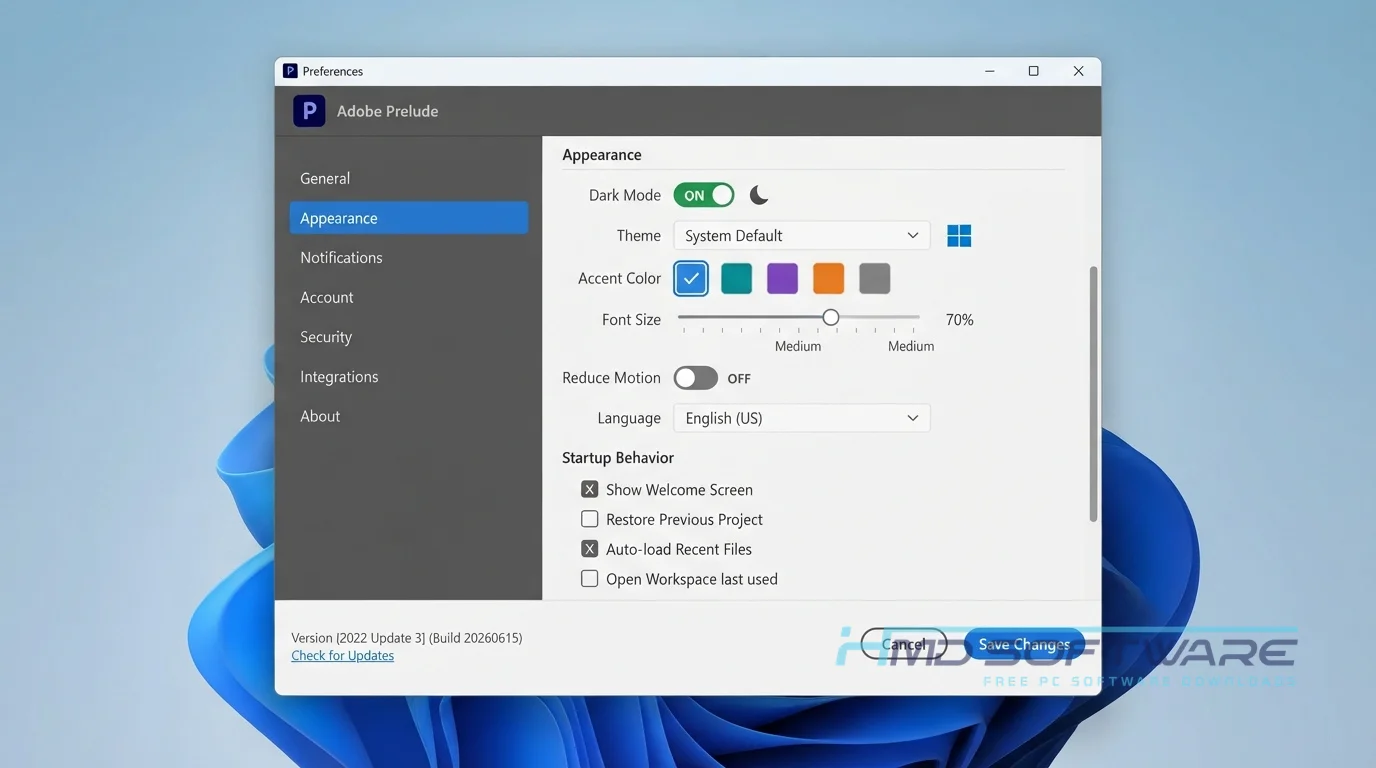Choose the teal accent color swatch
The image size is (1376, 768).
pos(737,279)
